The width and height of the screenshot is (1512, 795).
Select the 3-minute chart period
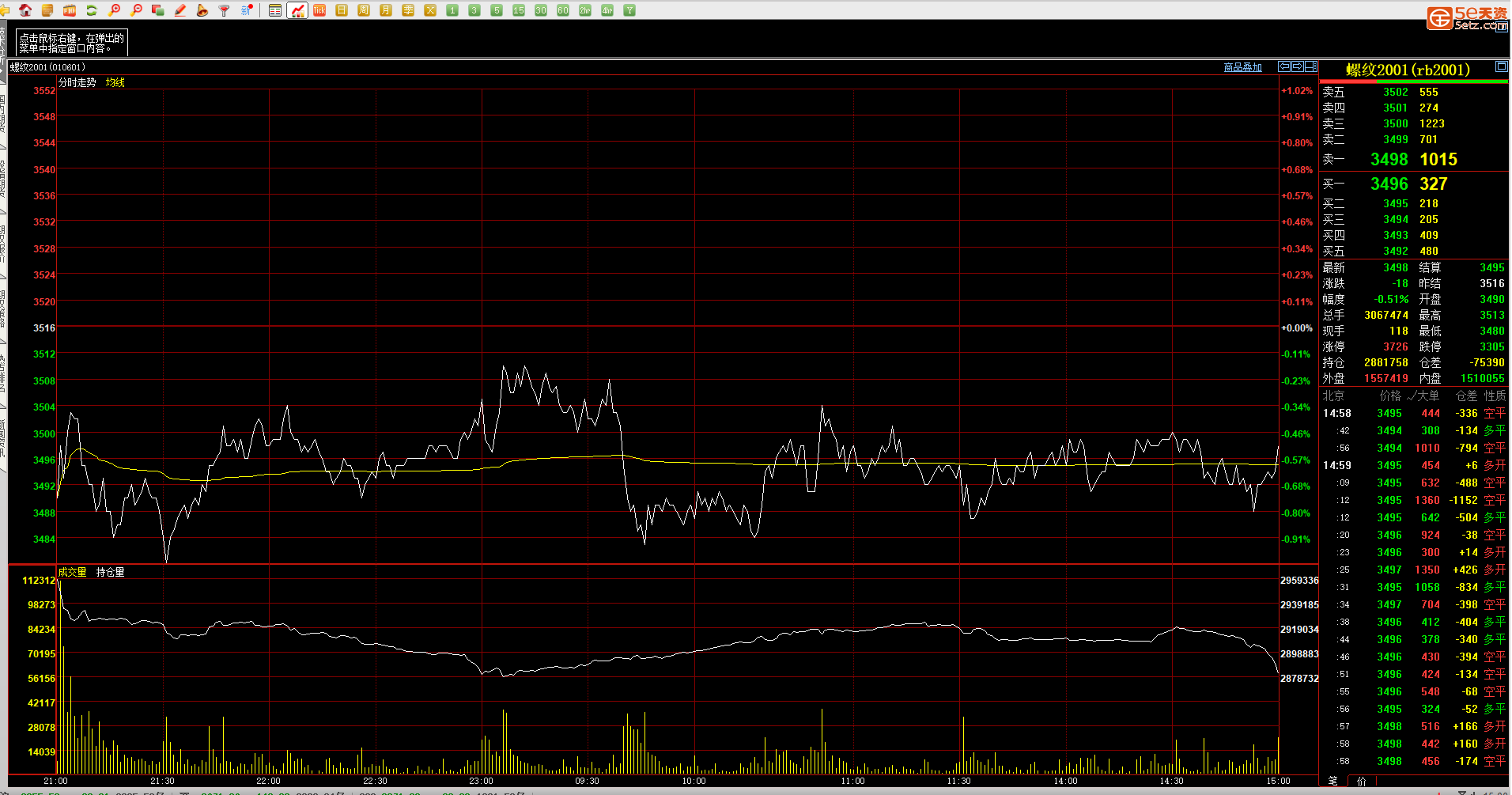[x=474, y=10]
